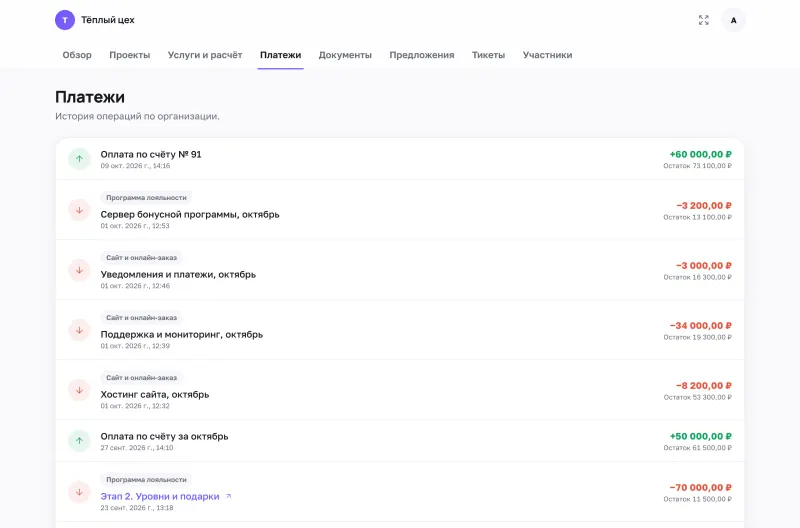Click the История операций по организации subtitle
800x528 pixels.
pos(137,116)
